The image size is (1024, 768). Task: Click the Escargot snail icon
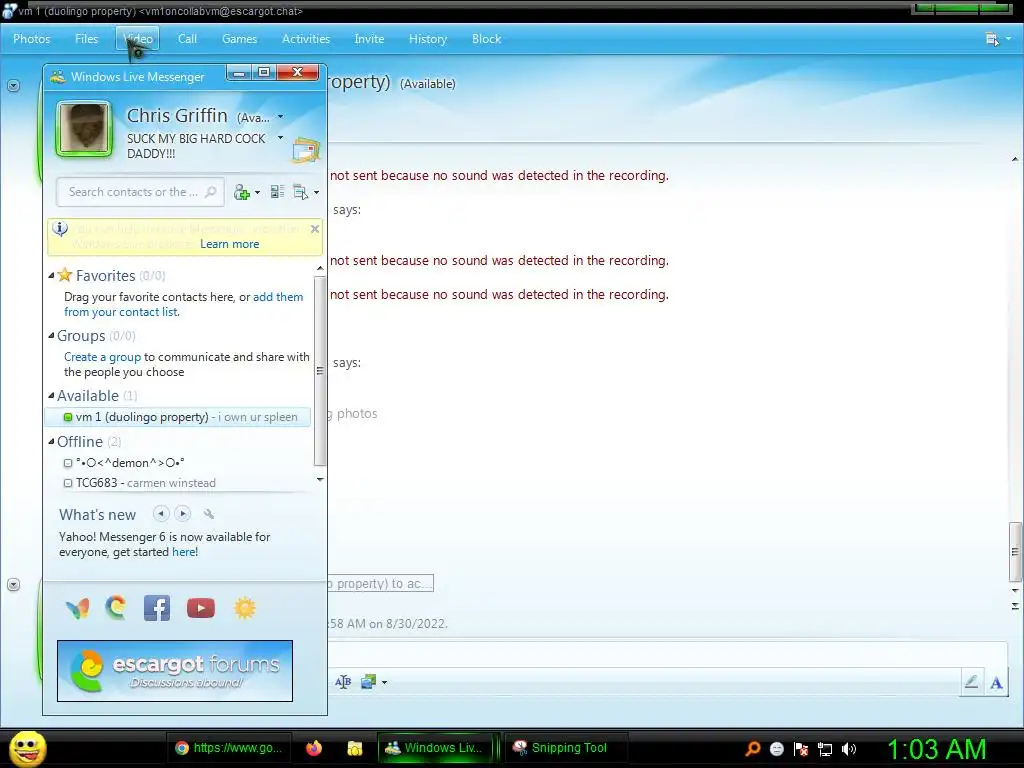pyautogui.click(x=116, y=608)
